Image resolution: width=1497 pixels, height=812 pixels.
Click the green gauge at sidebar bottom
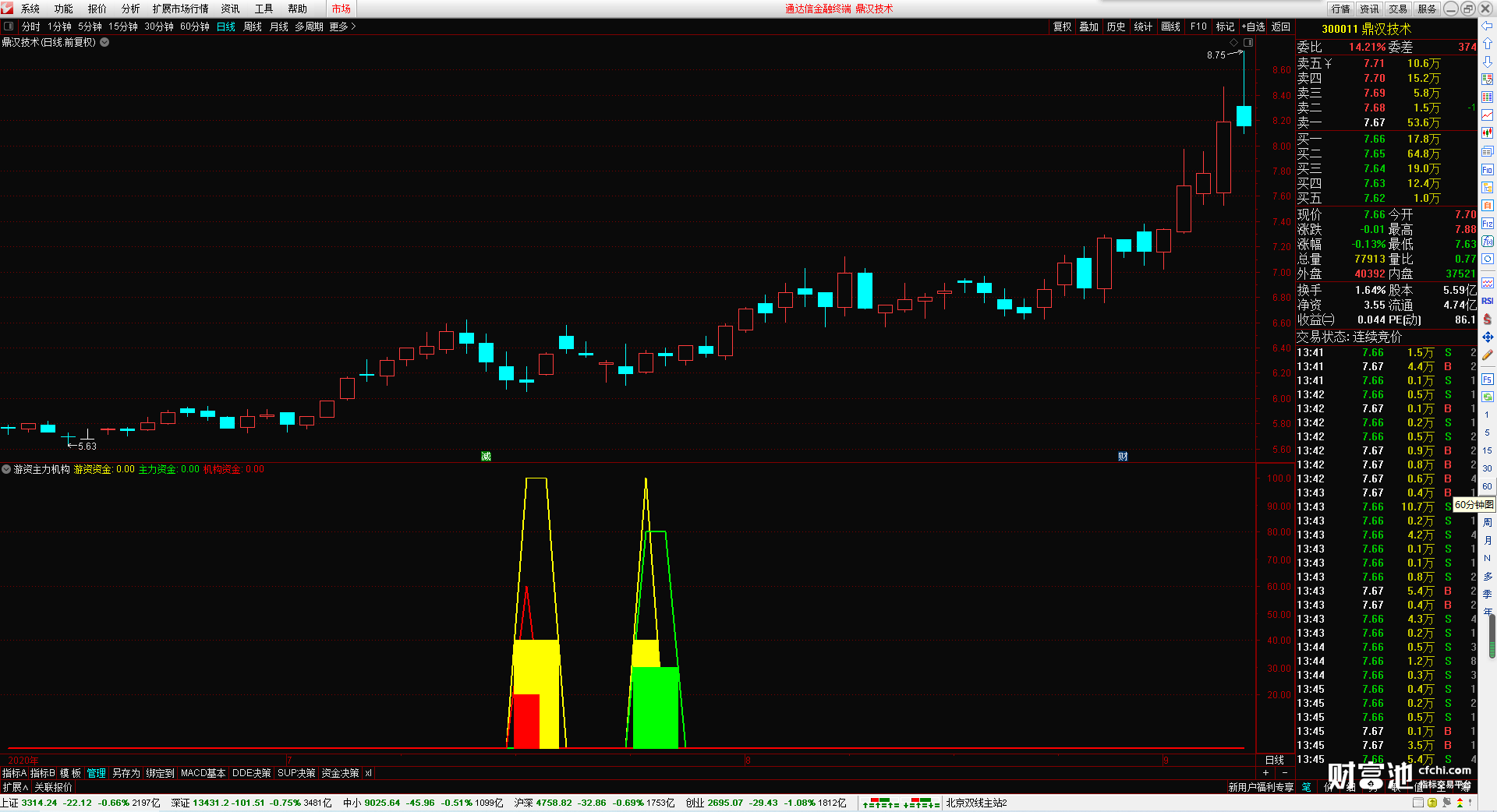tap(1492, 635)
